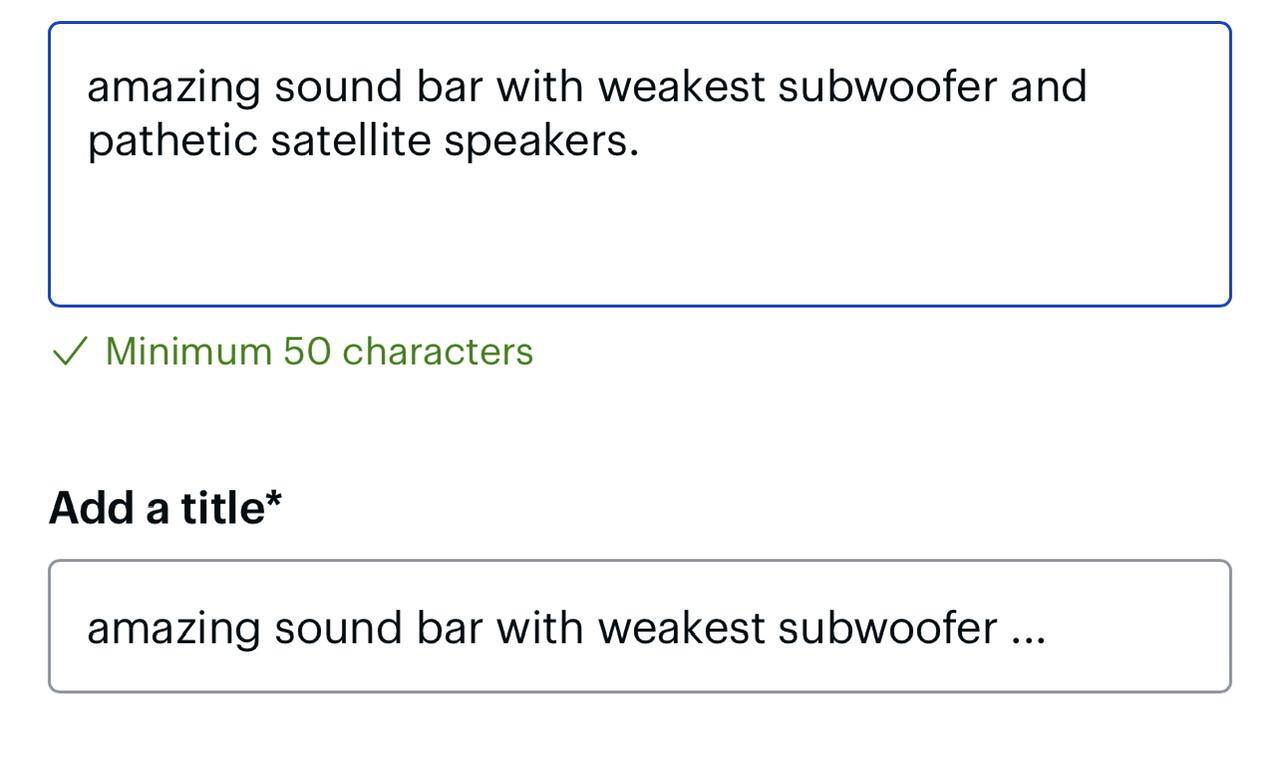Click the word "bar" in review body
The height and width of the screenshot is (774, 1280).
449,87
